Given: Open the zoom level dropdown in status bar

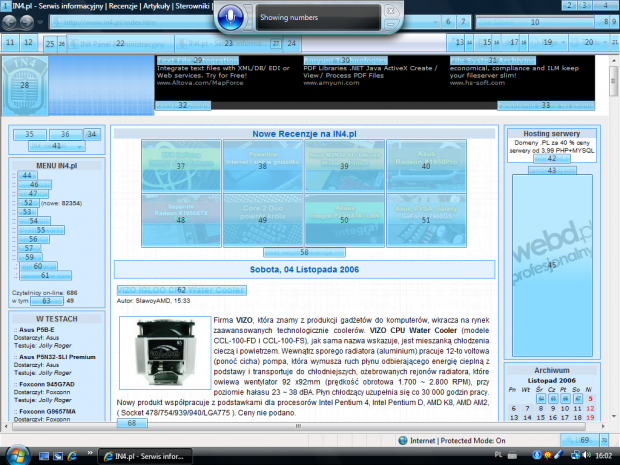Looking at the screenshot, I should tap(585, 440).
